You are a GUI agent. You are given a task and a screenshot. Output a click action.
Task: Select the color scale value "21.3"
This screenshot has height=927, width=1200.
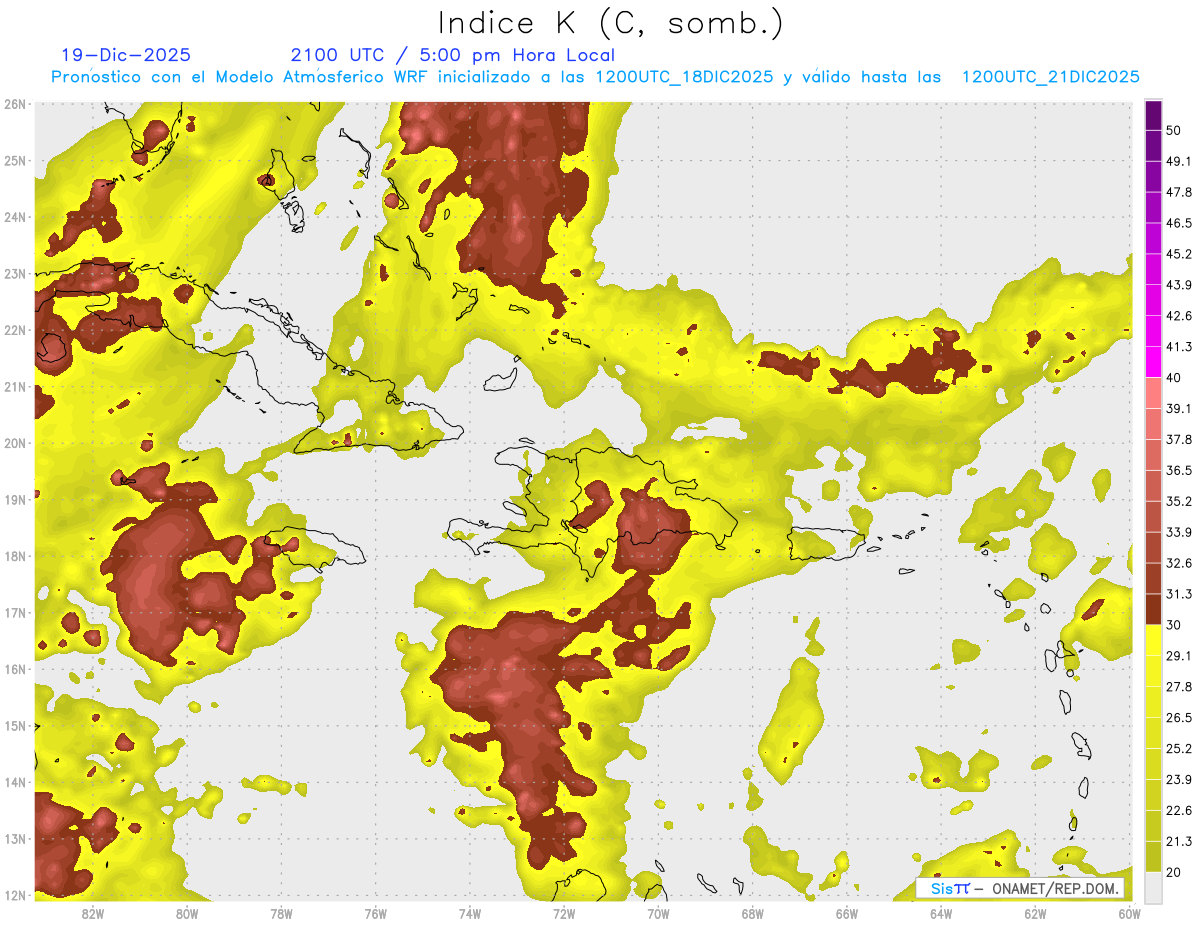click(1179, 842)
